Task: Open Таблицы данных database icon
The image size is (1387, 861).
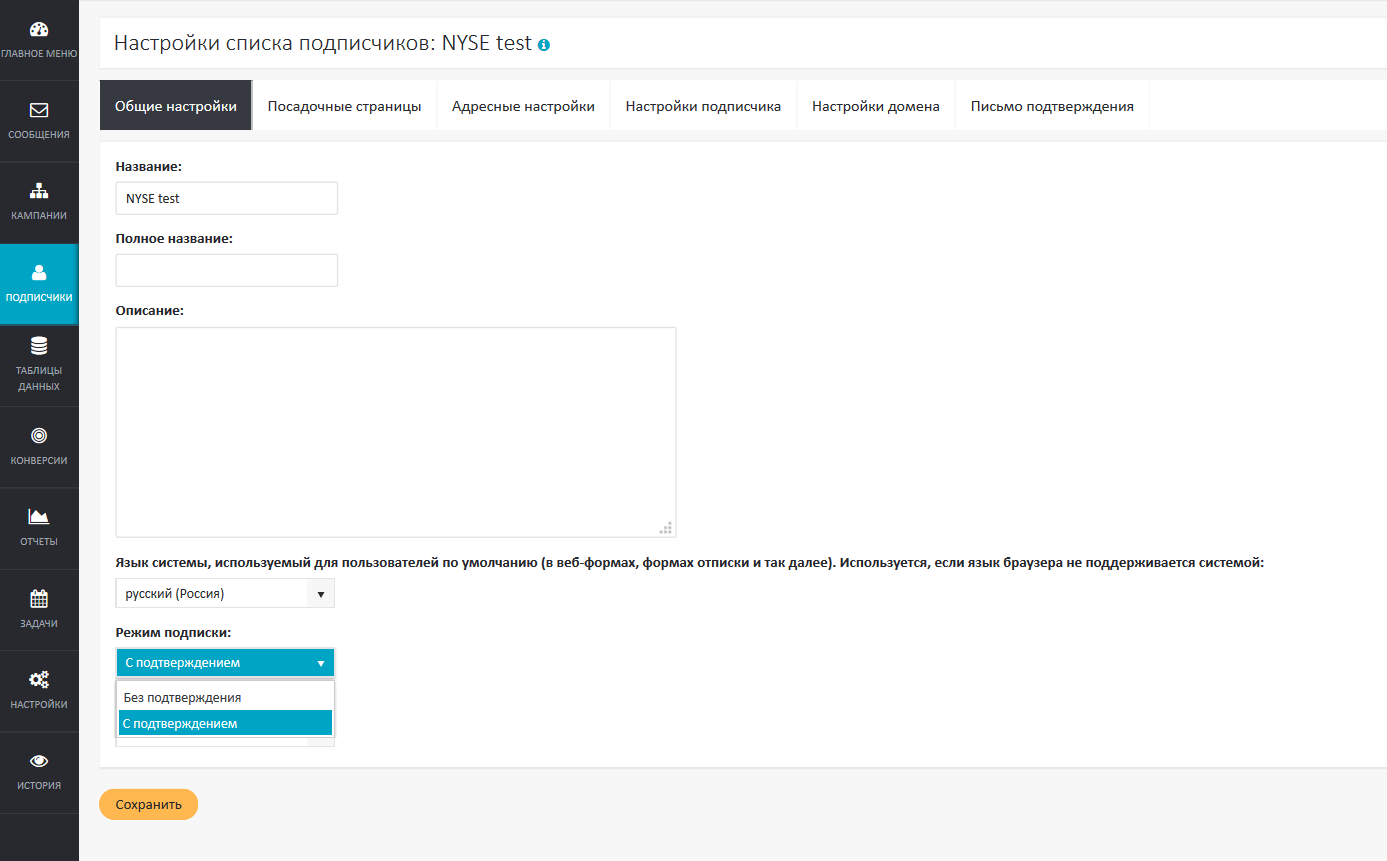Action: pos(39,347)
